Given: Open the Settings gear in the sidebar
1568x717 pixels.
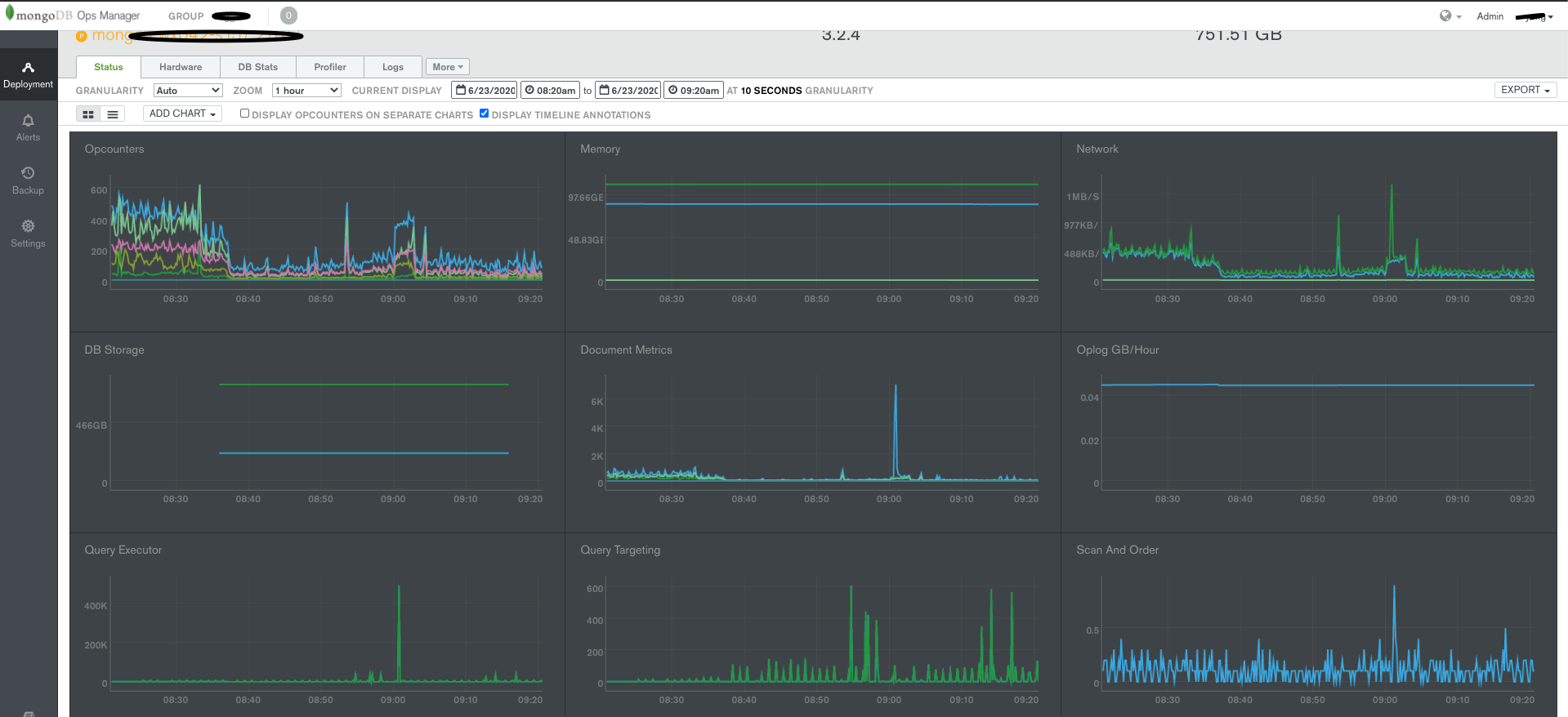Looking at the screenshot, I should pyautogui.click(x=28, y=226).
